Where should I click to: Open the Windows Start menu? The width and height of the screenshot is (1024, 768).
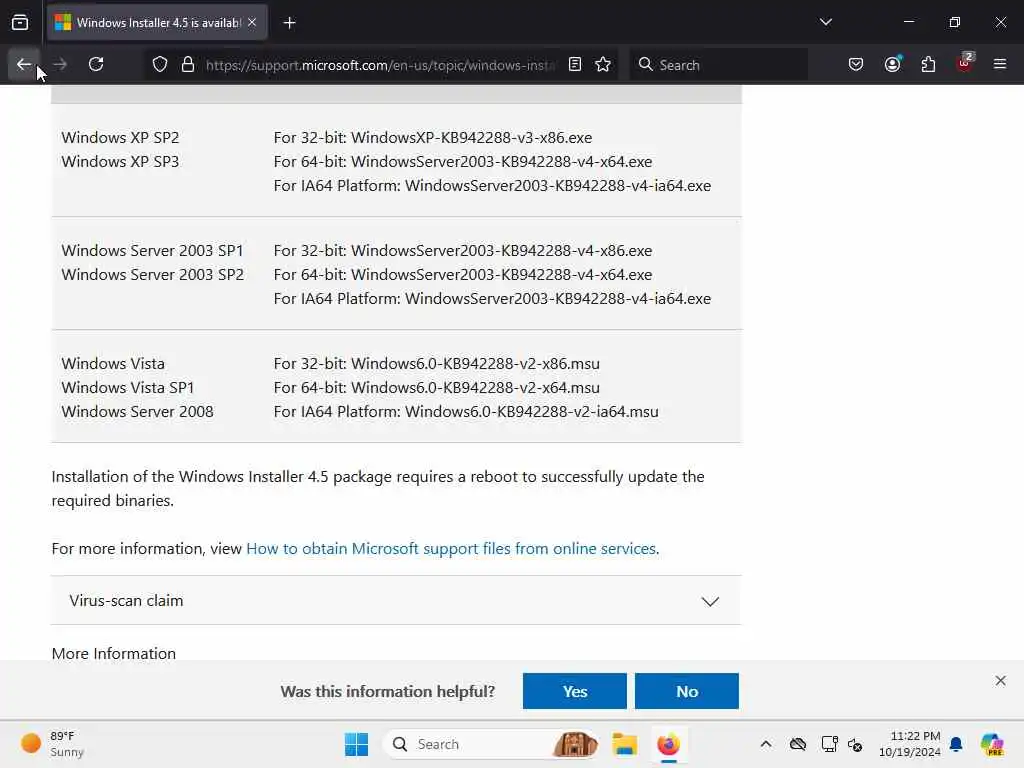(x=357, y=744)
